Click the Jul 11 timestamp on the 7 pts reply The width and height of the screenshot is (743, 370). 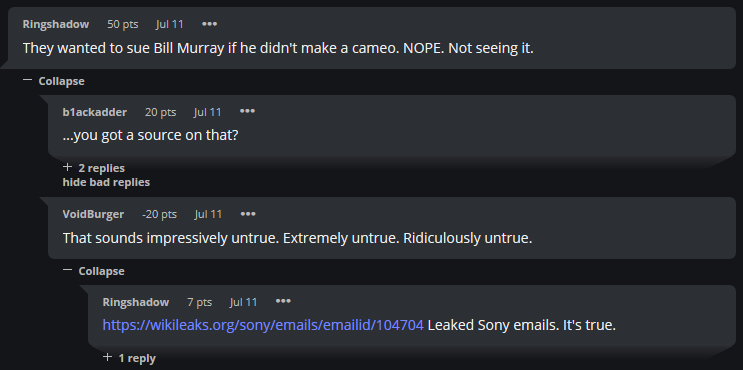click(244, 302)
